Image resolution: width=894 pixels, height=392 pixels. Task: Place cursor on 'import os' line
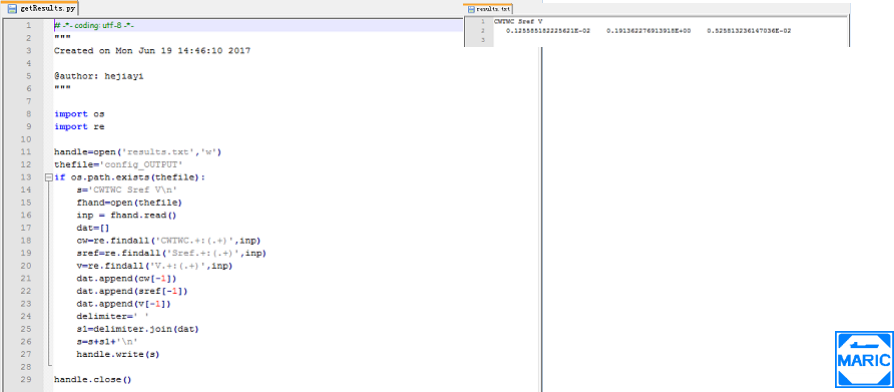[79, 114]
